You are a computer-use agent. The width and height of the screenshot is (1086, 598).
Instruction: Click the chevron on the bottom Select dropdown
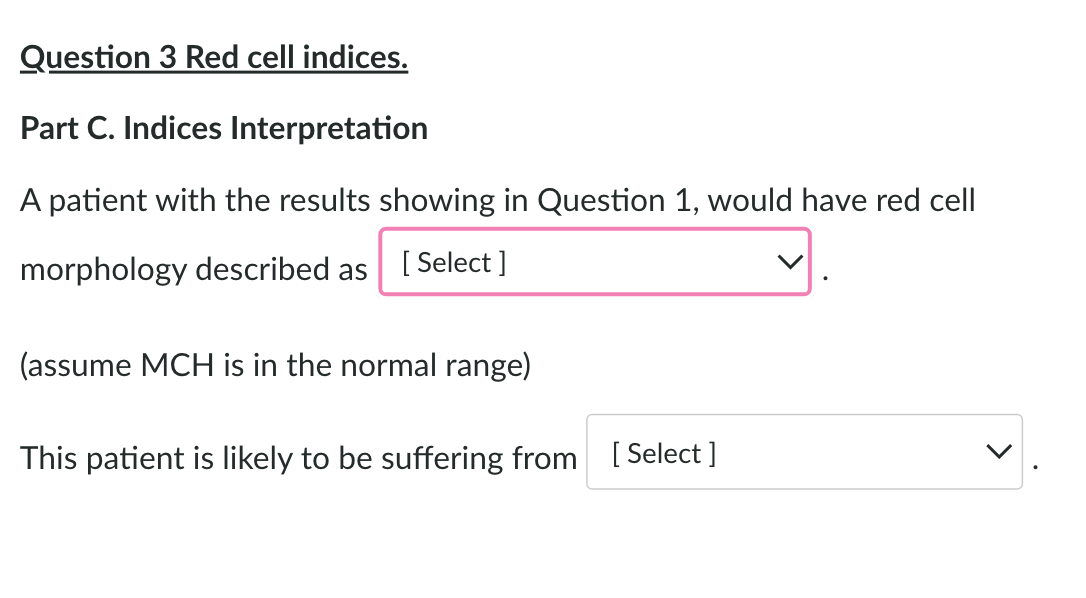coord(998,452)
